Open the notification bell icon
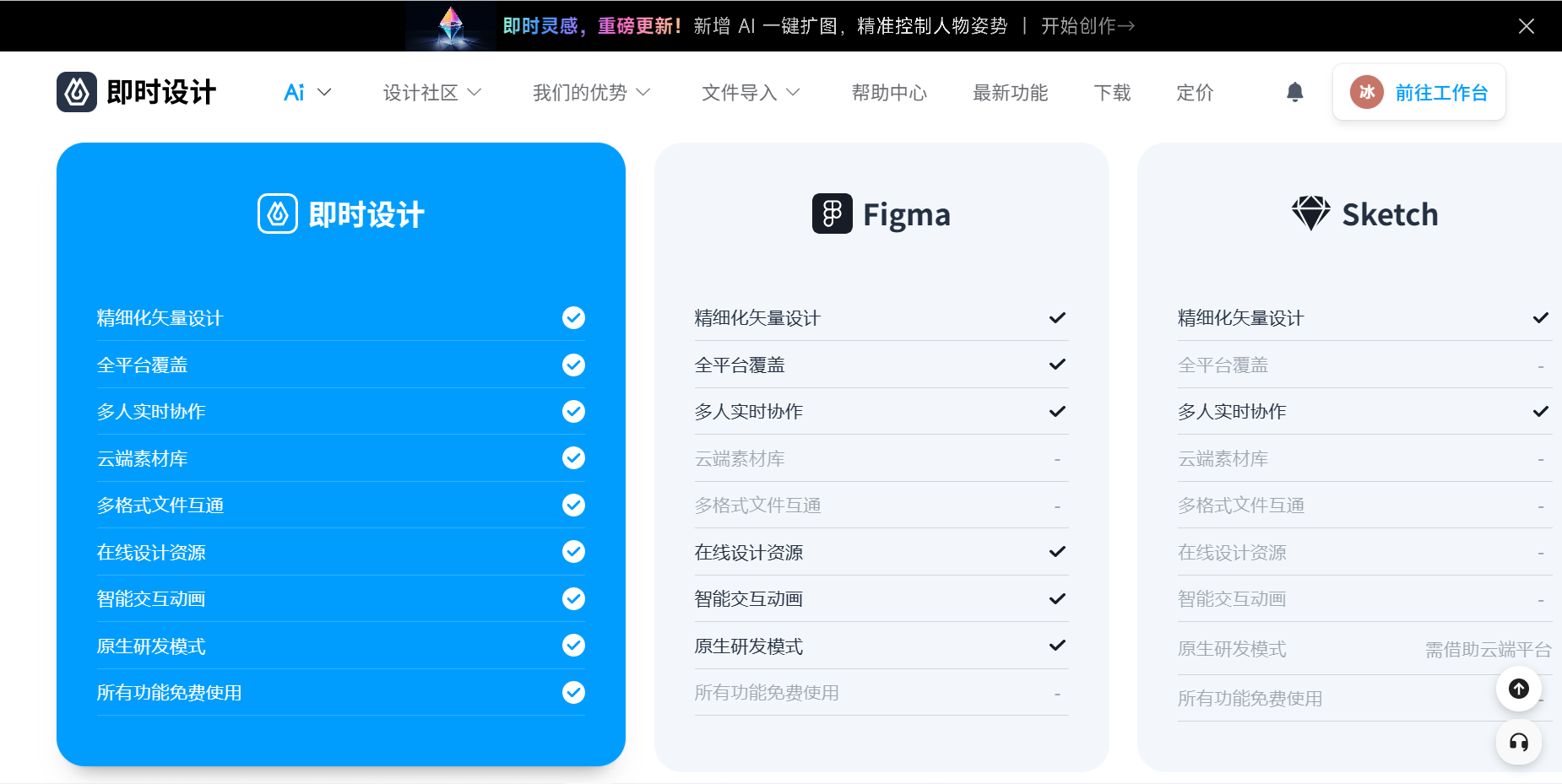Image resolution: width=1562 pixels, height=784 pixels. click(1294, 92)
